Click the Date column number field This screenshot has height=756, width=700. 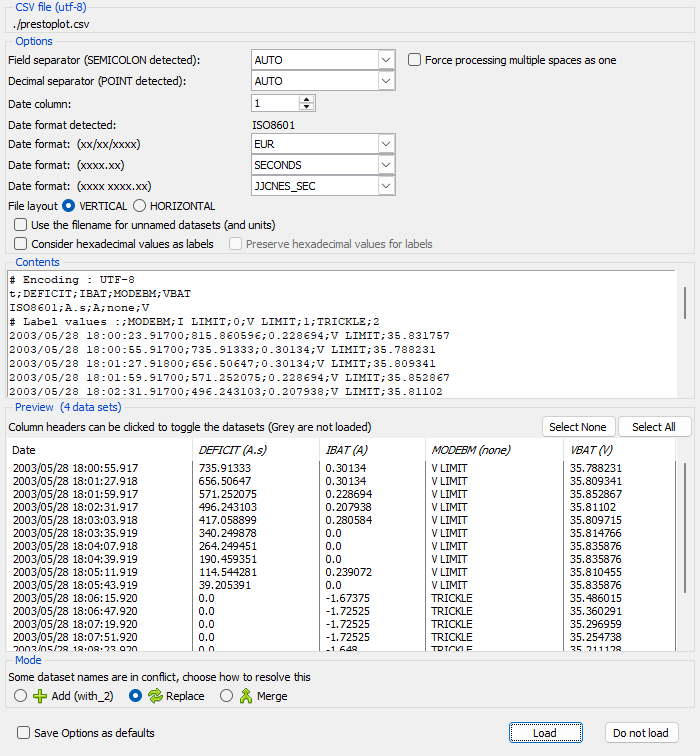click(275, 103)
